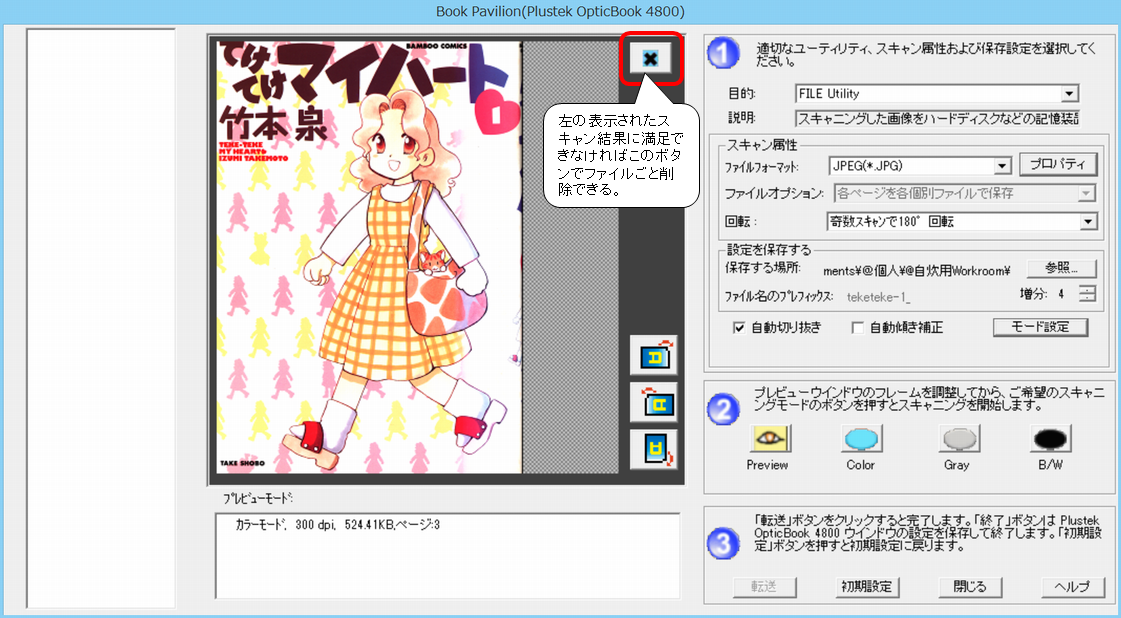
Task: Start a Color scan with the blue oval
Action: [x=861, y=438]
